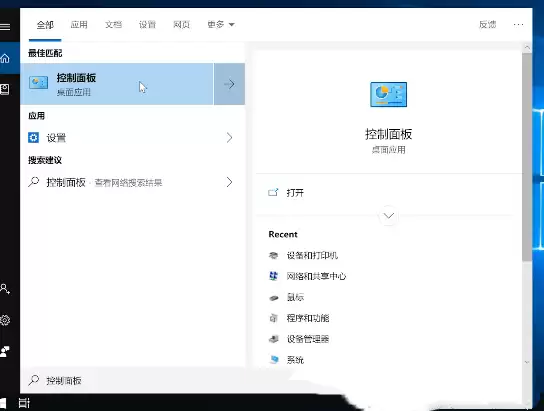Viewport: 544px width, 411px height.
Task: Open the notebook icon in left sidebar
Action: click(5, 89)
